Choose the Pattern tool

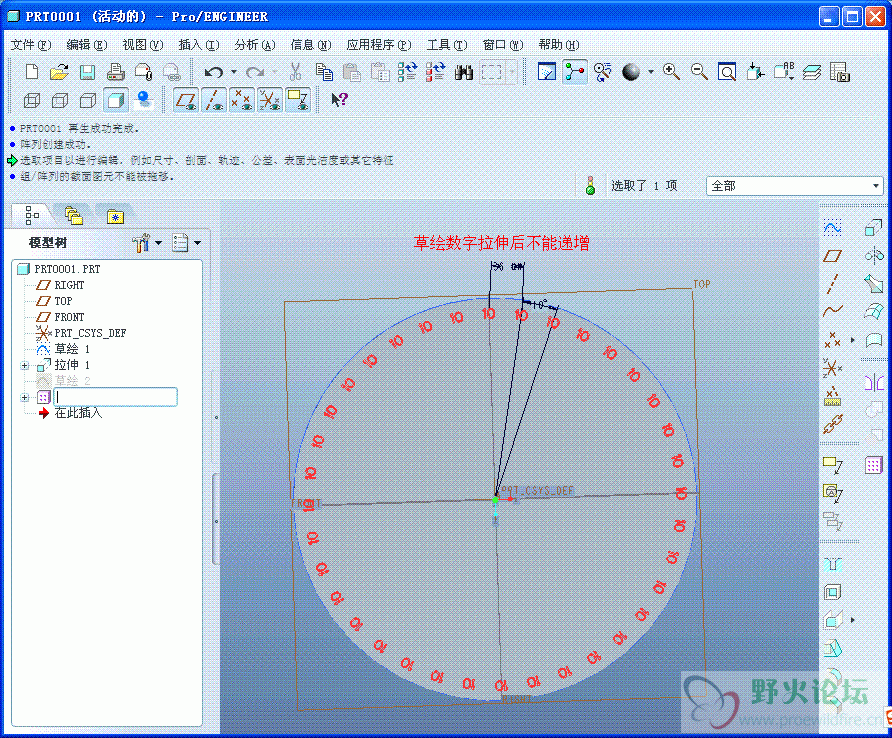coord(873,465)
